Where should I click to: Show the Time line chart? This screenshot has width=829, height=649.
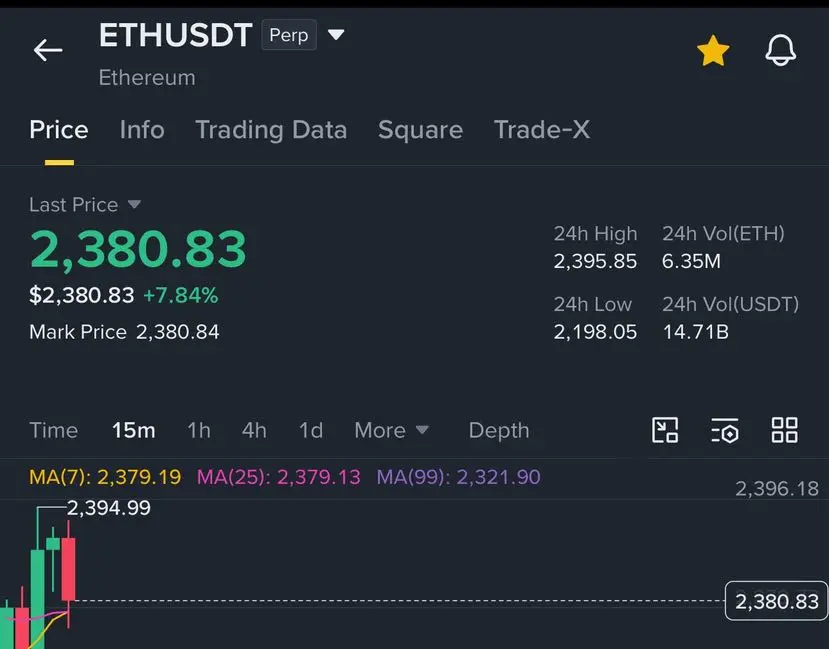click(x=53, y=430)
